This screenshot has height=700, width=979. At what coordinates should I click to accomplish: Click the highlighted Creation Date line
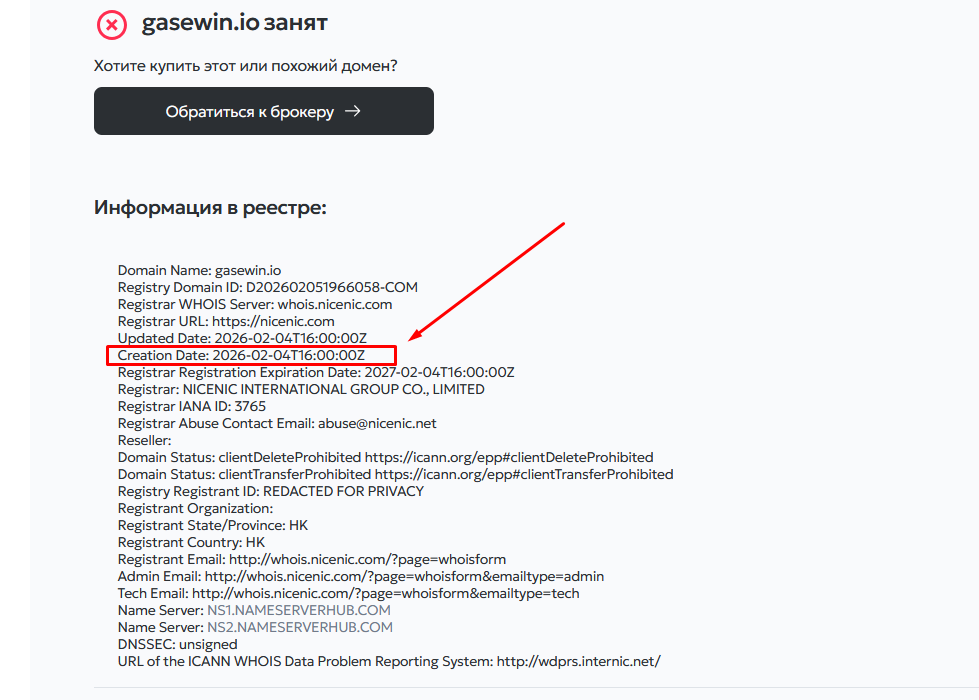[251, 355]
